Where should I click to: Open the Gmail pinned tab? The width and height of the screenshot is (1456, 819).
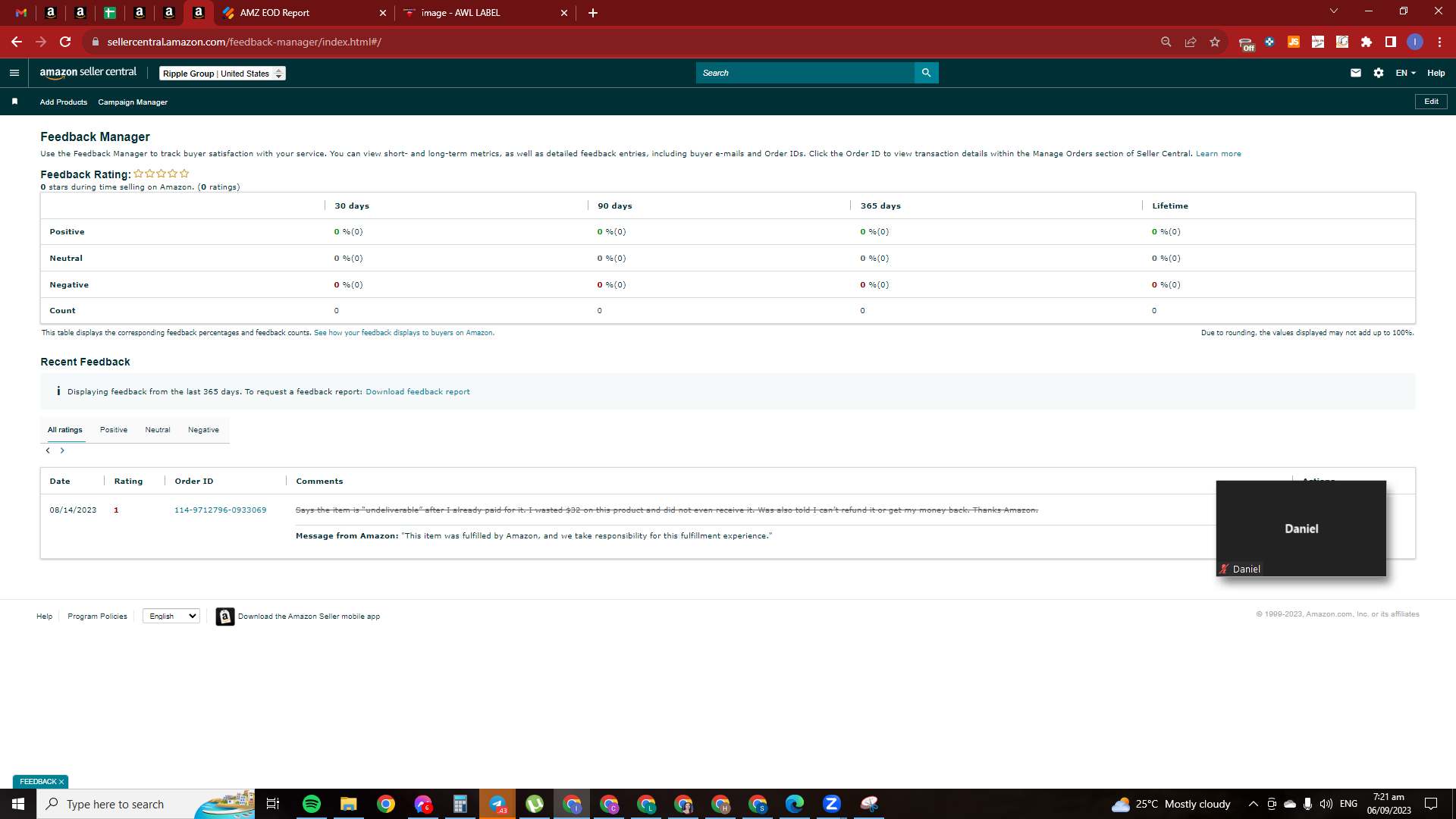tap(21, 12)
